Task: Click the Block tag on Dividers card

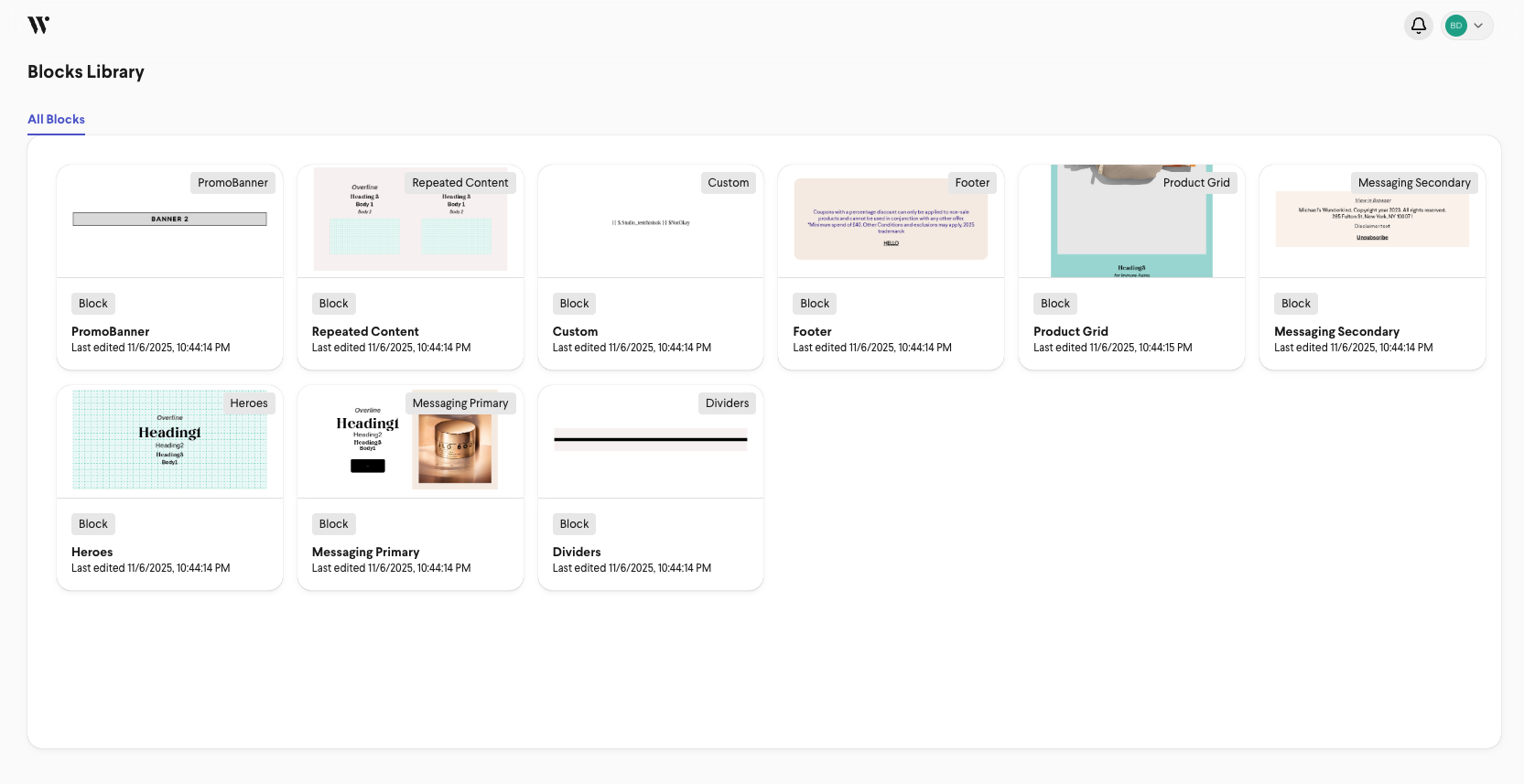Action: coord(574,524)
